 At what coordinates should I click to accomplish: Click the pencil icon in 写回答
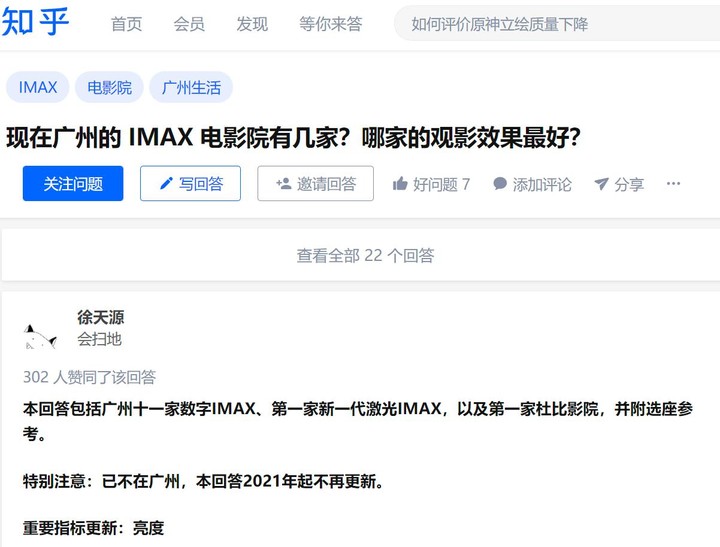[x=166, y=184]
